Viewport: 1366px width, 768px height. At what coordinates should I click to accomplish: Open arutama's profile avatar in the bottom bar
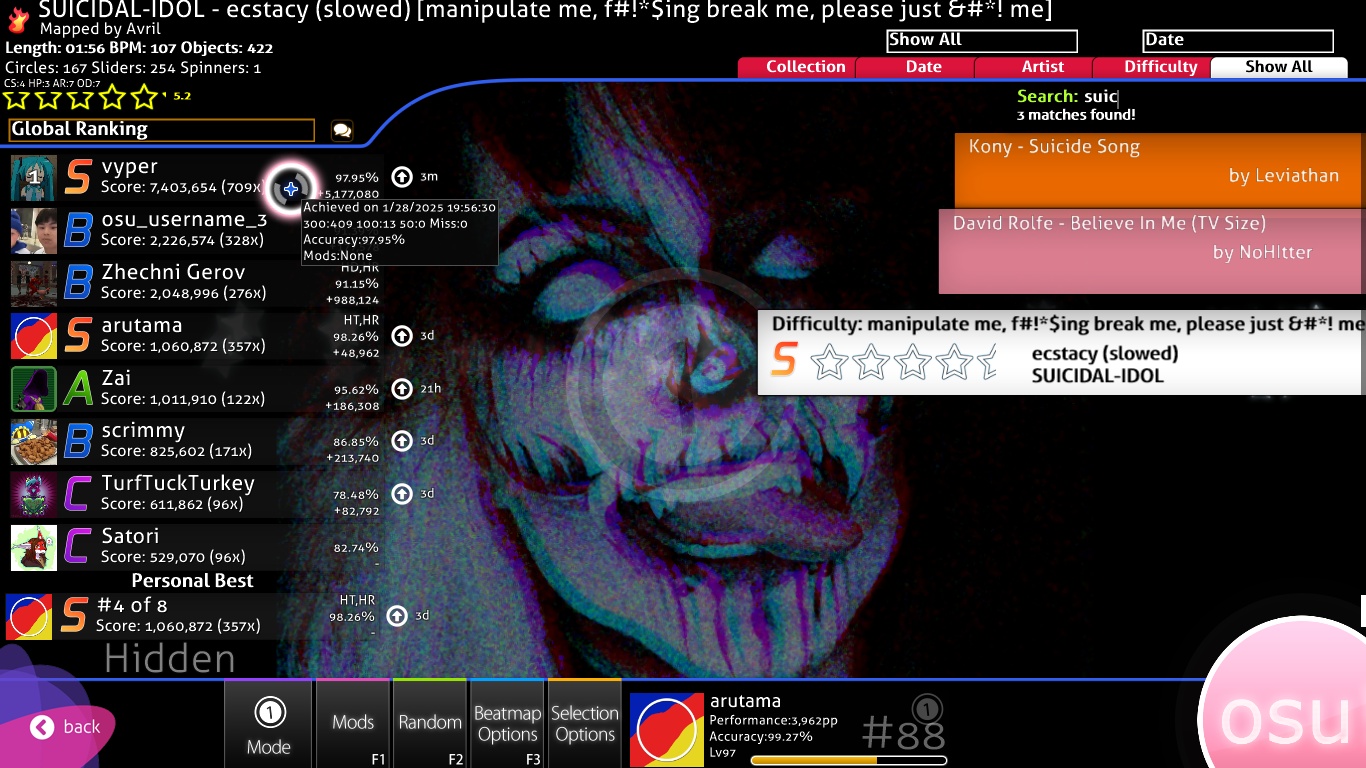click(667, 729)
